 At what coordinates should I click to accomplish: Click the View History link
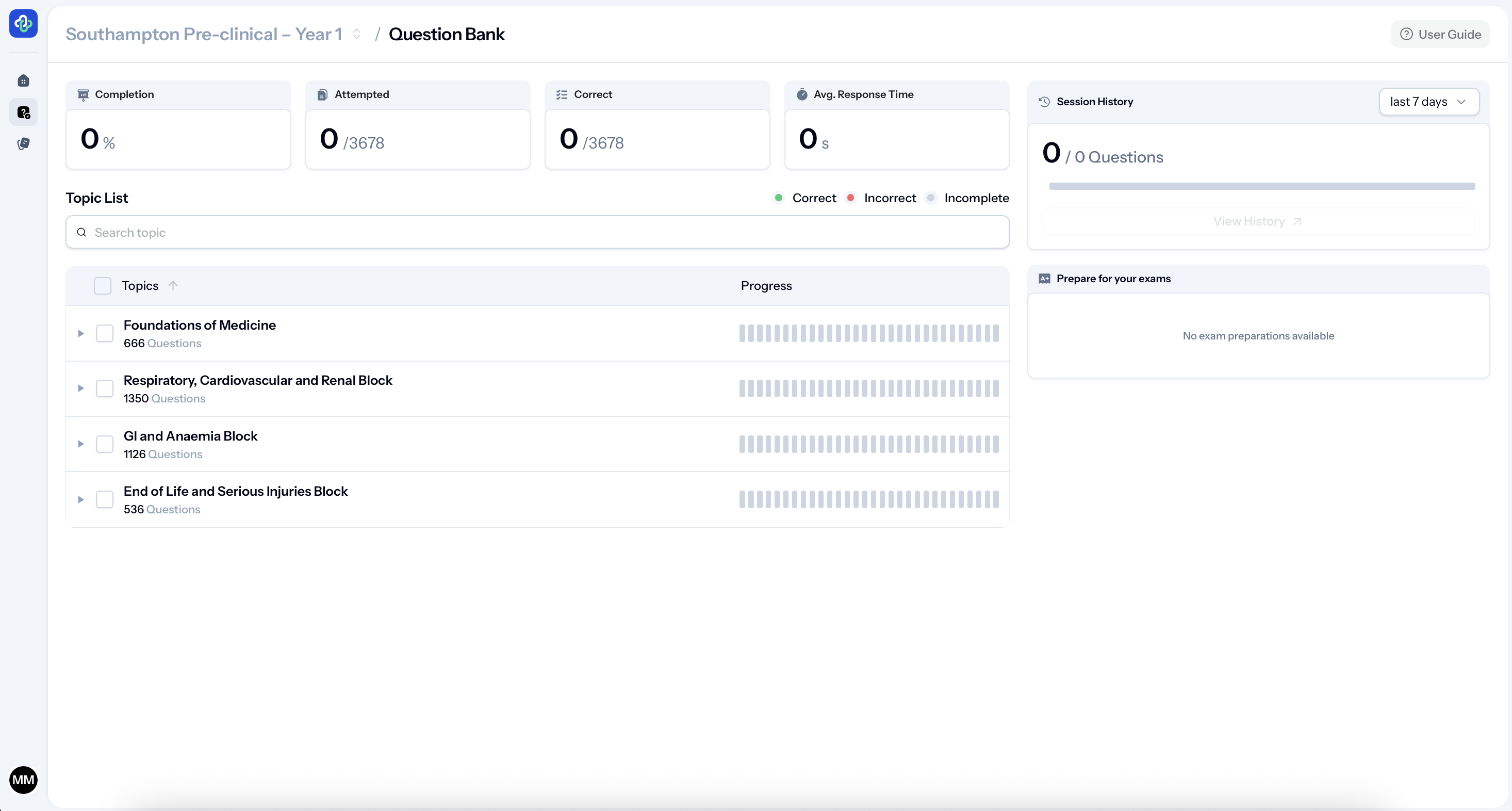click(1258, 221)
